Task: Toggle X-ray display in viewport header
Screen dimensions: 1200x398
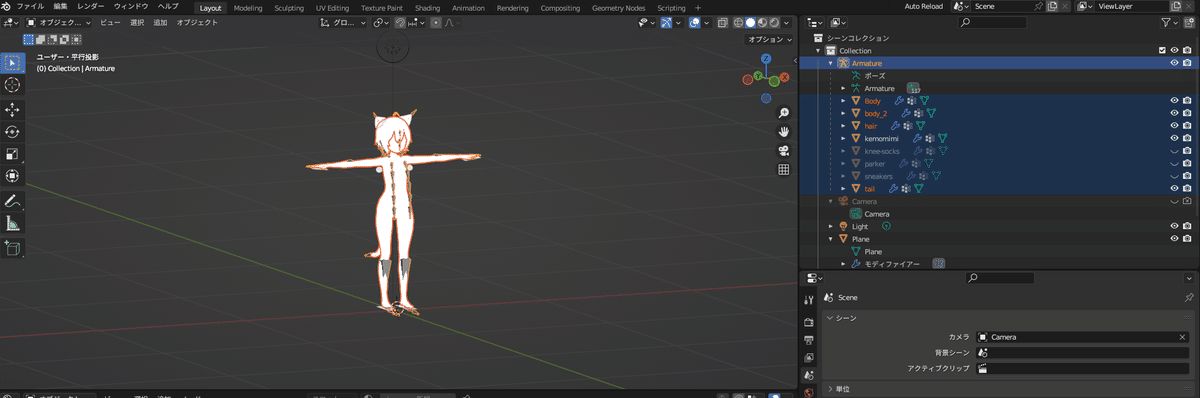Action: click(722, 22)
